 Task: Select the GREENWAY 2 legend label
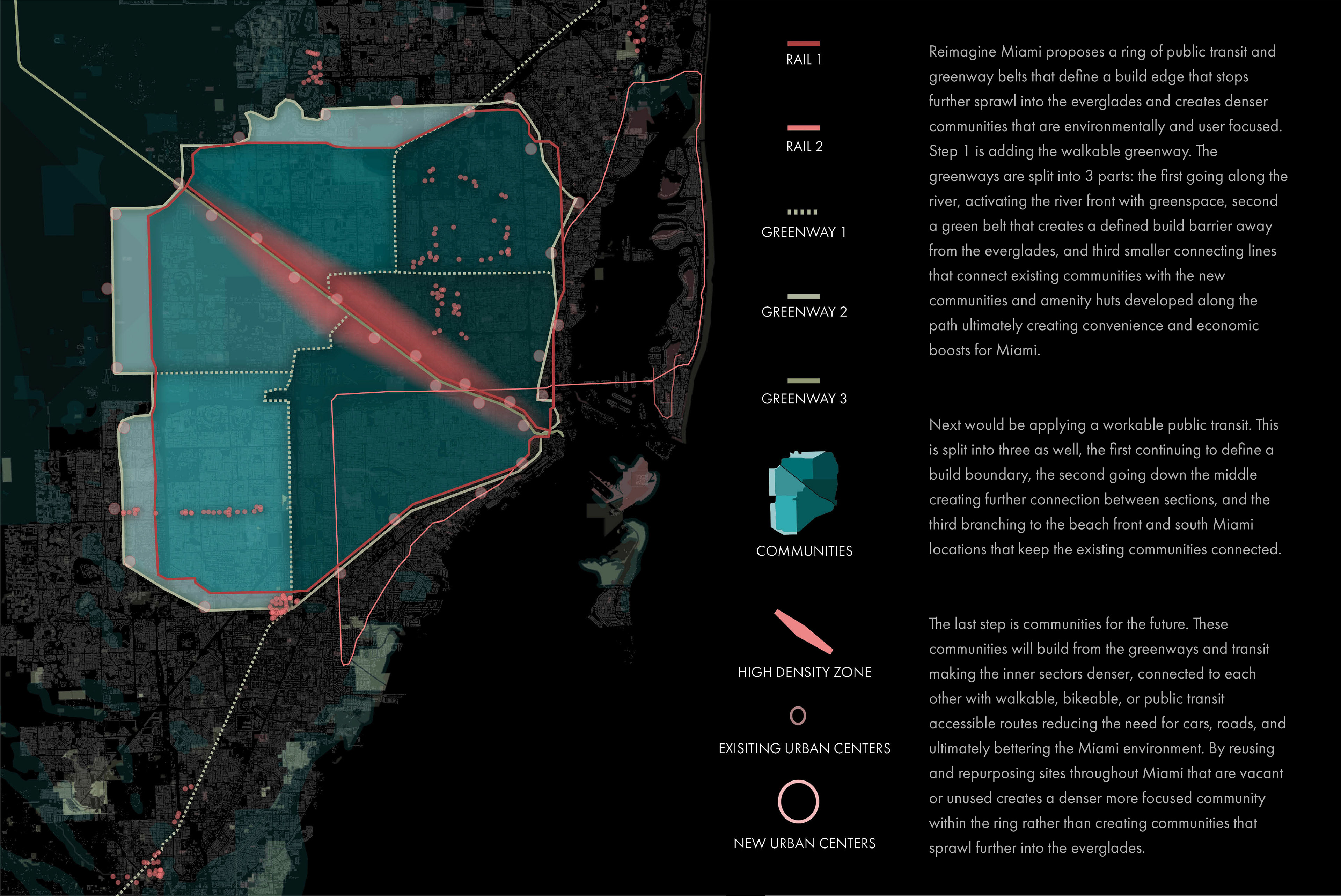click(x=804, y=311)
